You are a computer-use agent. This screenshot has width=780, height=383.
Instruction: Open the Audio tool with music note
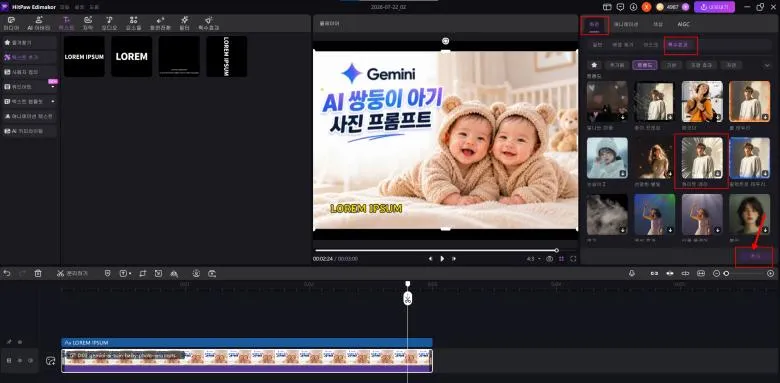point(109,23)
